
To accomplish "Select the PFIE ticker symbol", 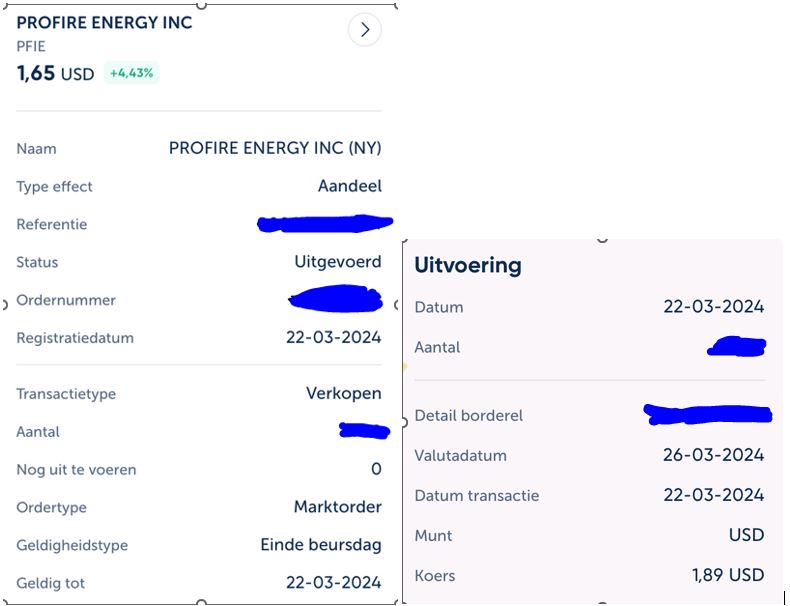I will [x=31, y=46].
